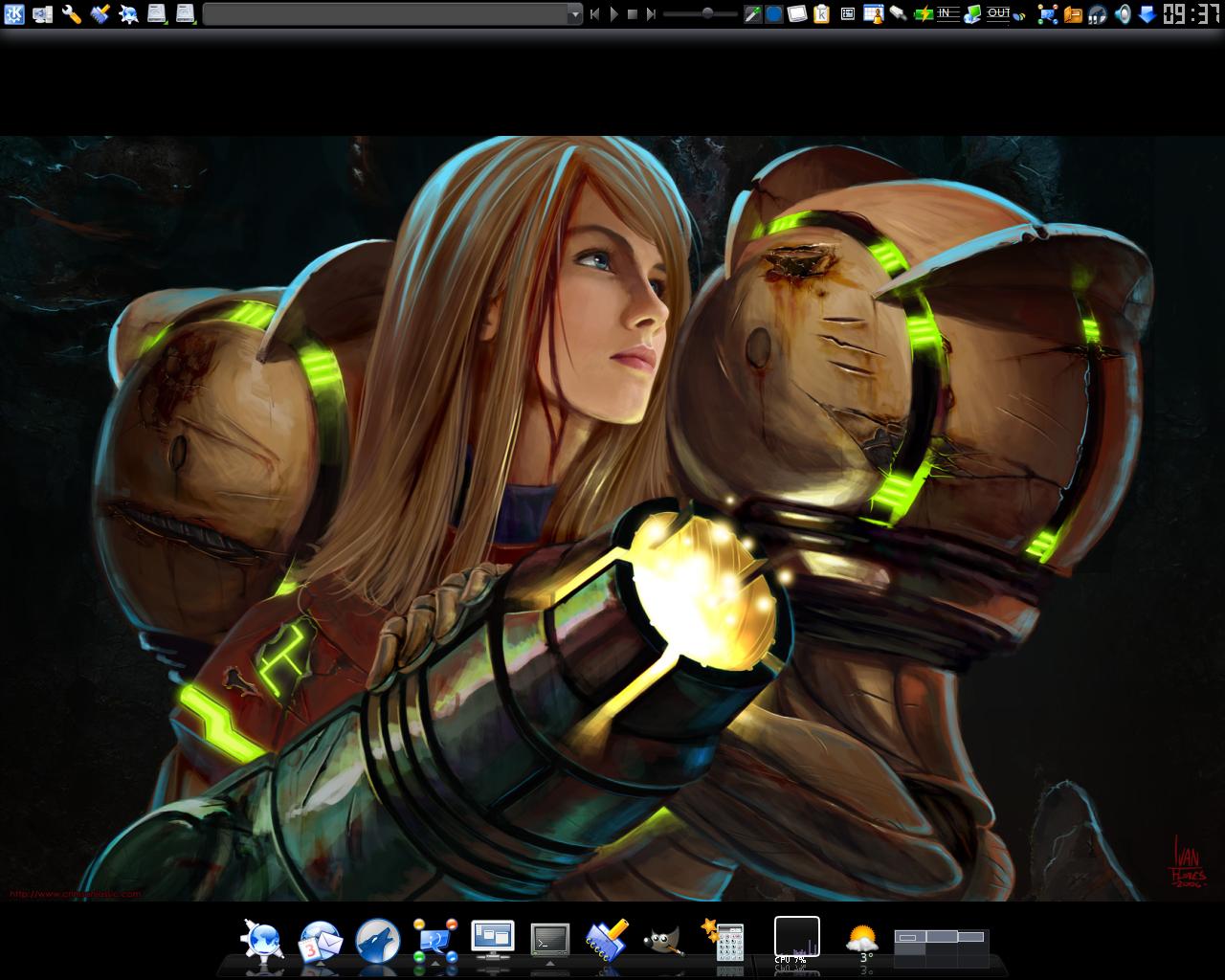The height and width of the screenshot is (980, 1225).
Task: Launch the terminal from the dock
Action: click(550, 941)
